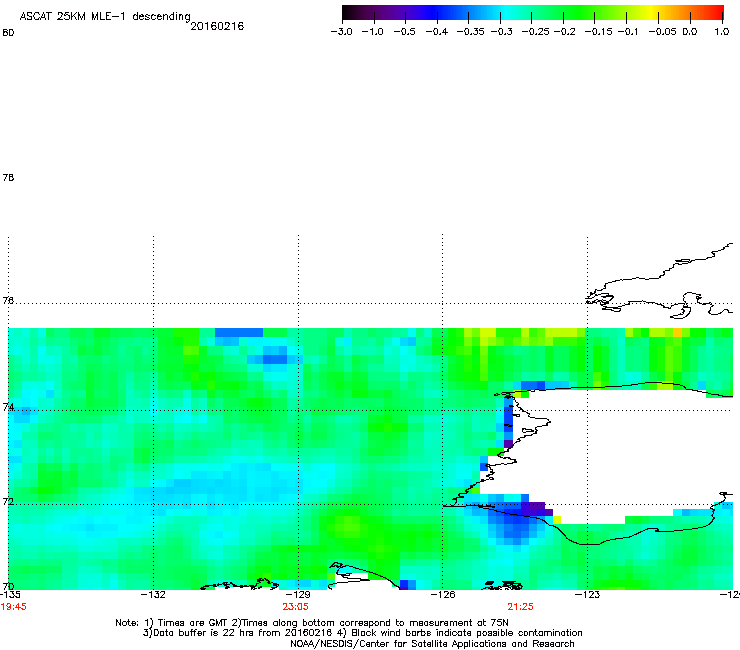Viewport: 740px width, 650px height.
Task: Select the '-0.1' color scale label
Action: (x=628, y=32)
